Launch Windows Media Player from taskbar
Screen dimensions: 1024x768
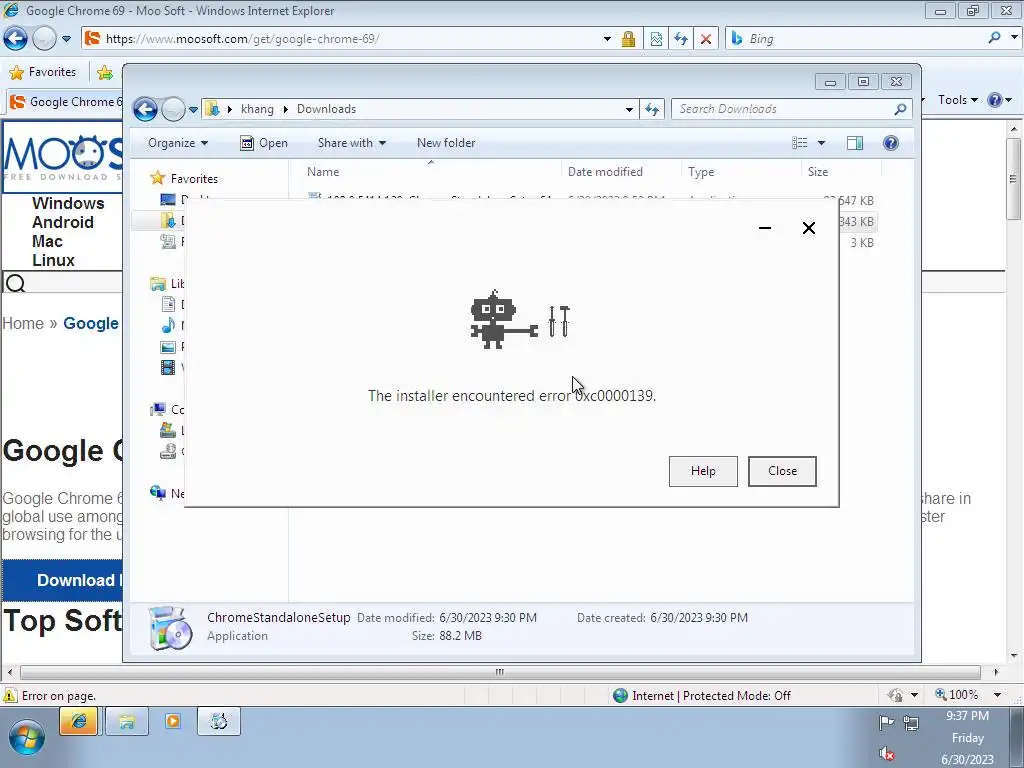click(173, 722)
